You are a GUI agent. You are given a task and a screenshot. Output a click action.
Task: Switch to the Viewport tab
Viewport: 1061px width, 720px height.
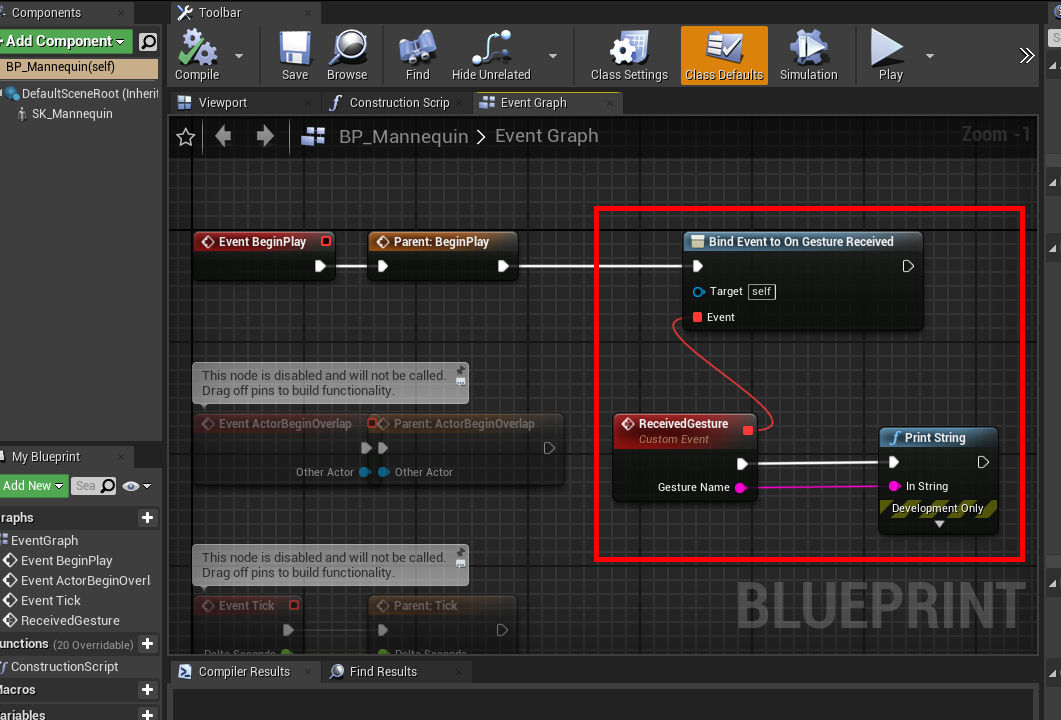(222, 103)
